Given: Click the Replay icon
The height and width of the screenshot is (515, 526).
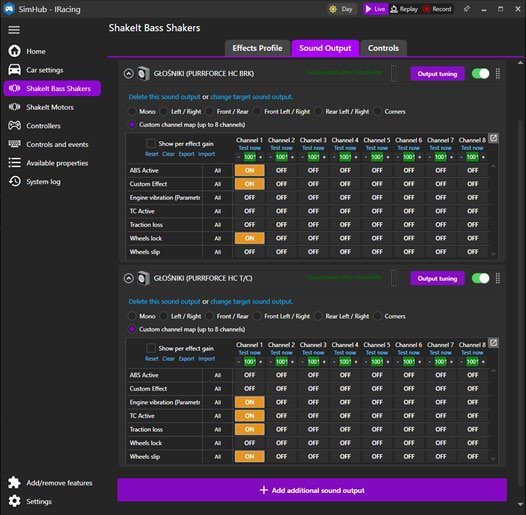Looking at the screenshot, I should click(394, 9).
